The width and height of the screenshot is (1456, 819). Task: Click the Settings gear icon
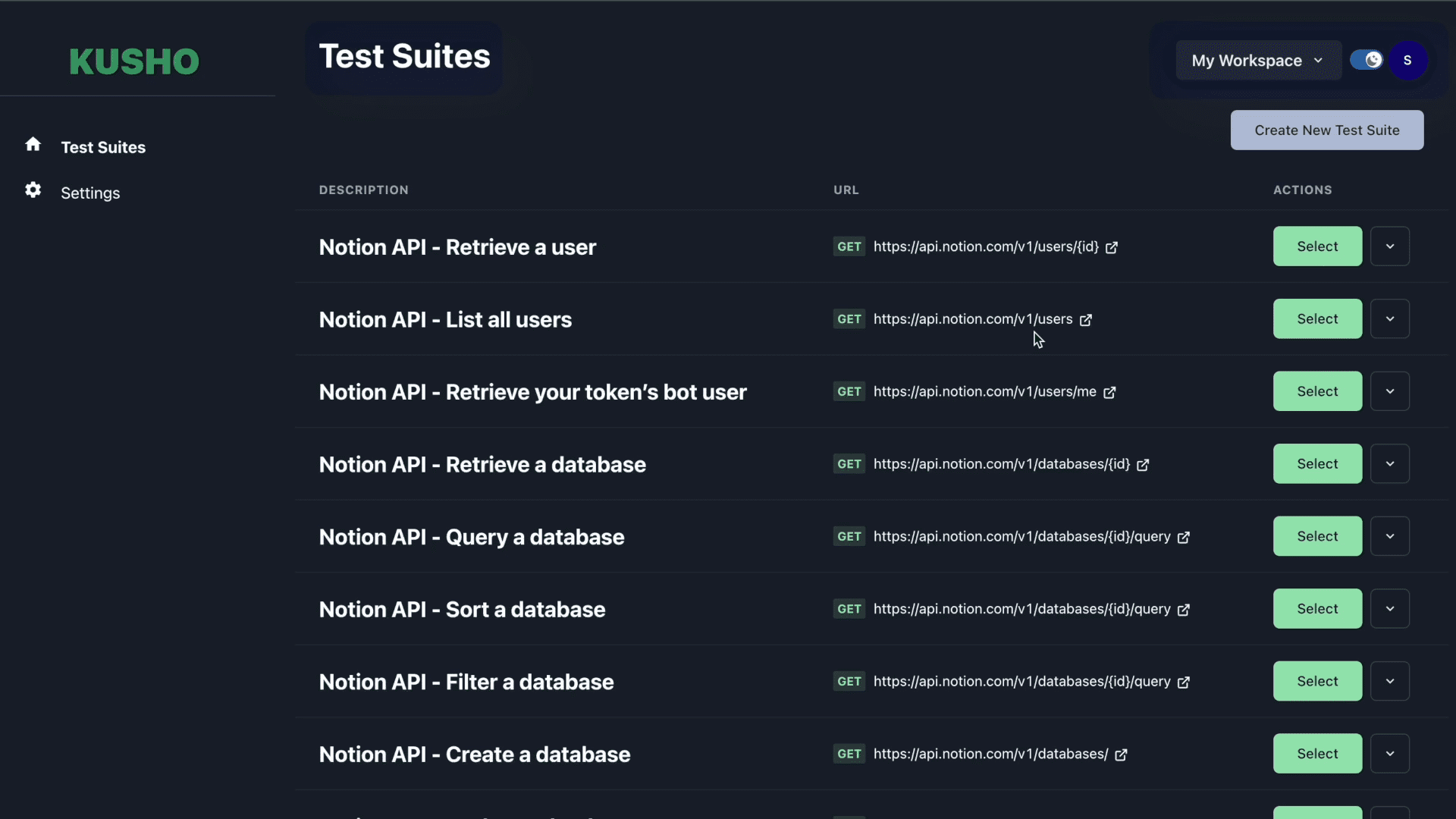[33, 190]
